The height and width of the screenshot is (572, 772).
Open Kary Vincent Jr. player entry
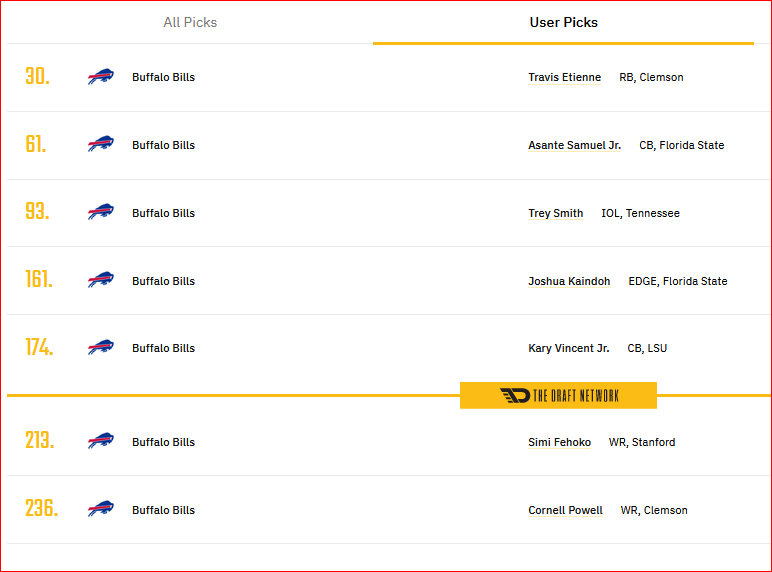point(569,348)
